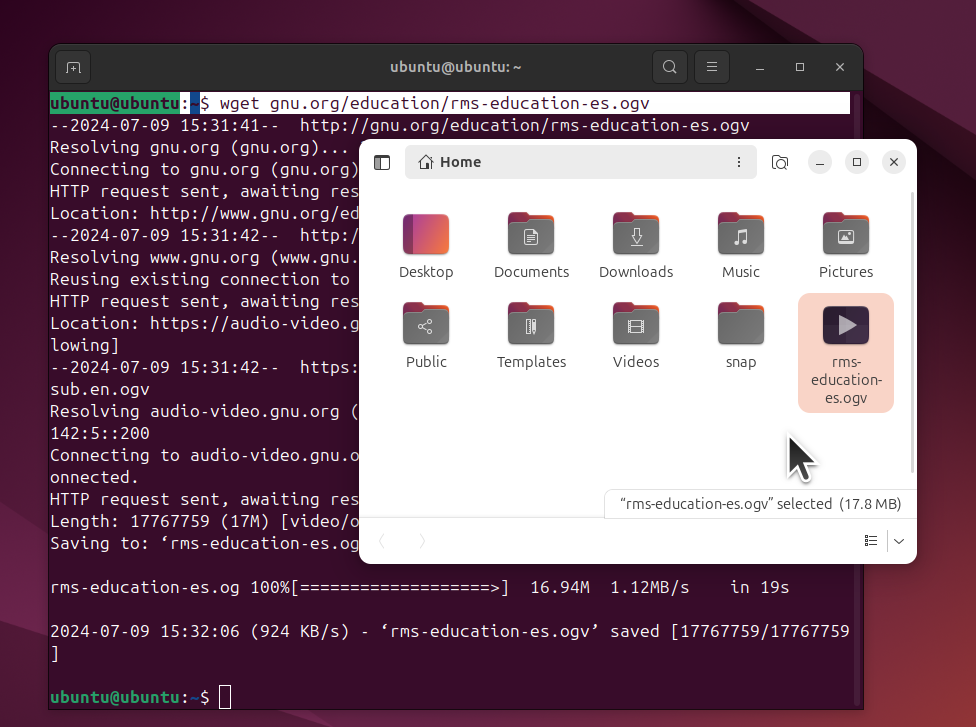Click the terminal window scrollbar
The image size is (976, 727).
[x=858, y=398]
